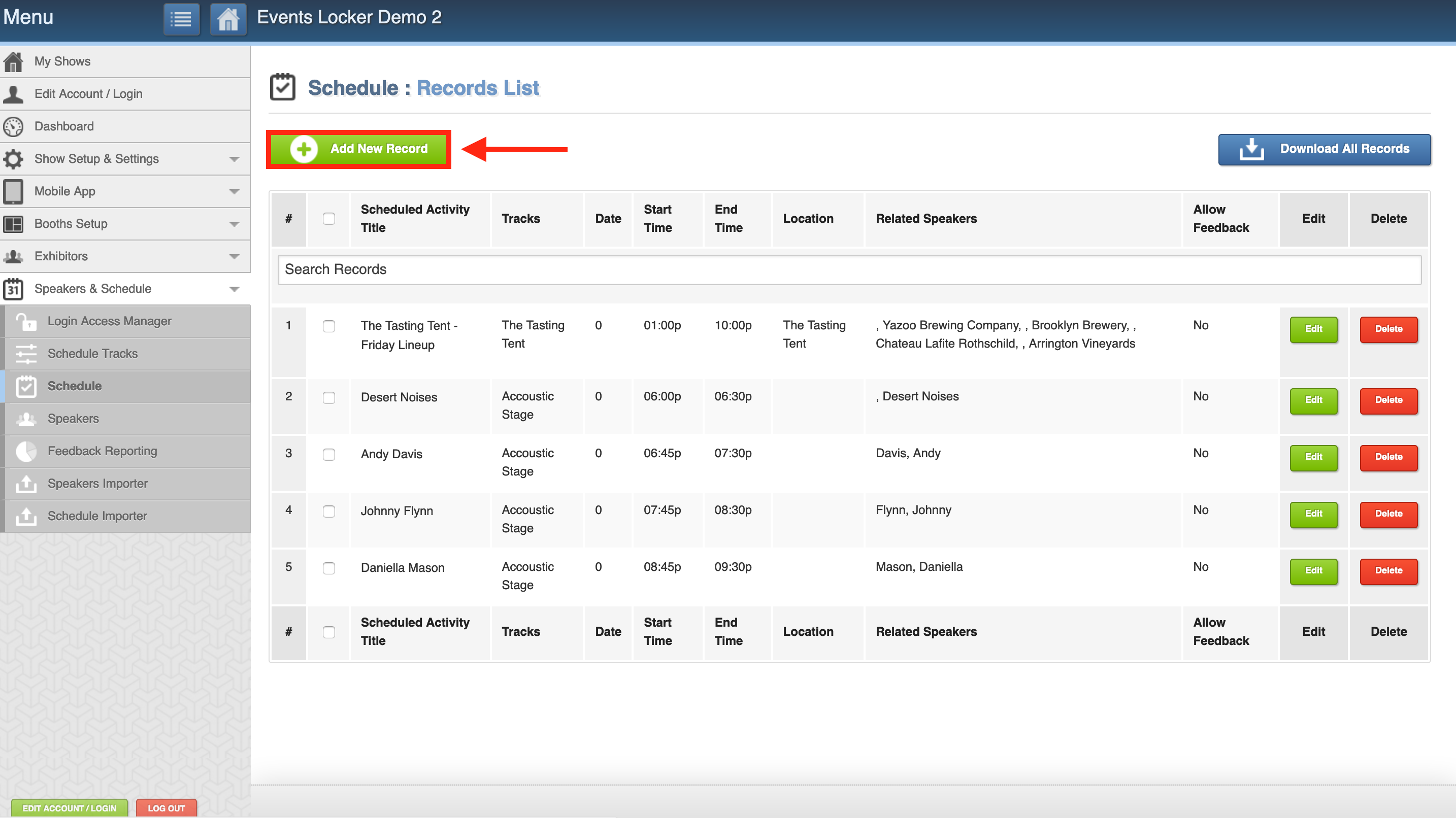Edit the Tasting Tent Friday Lineup record

(x=1313, y=329)
